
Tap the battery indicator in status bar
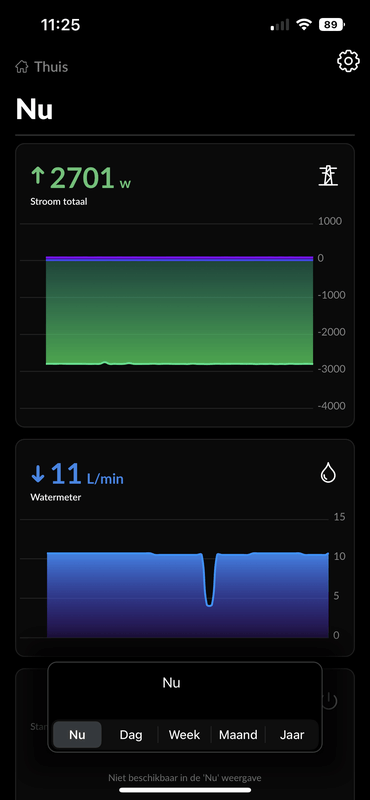332,24
